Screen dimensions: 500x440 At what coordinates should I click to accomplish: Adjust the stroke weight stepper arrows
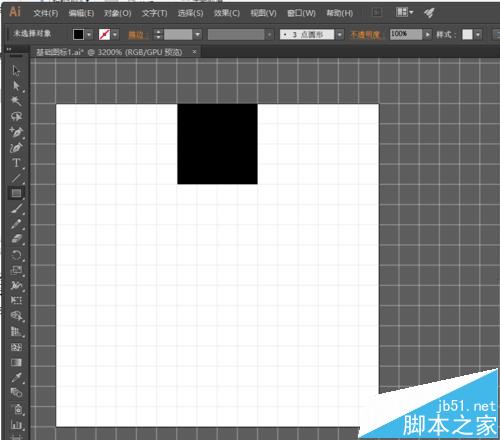[x=158, y=34]
